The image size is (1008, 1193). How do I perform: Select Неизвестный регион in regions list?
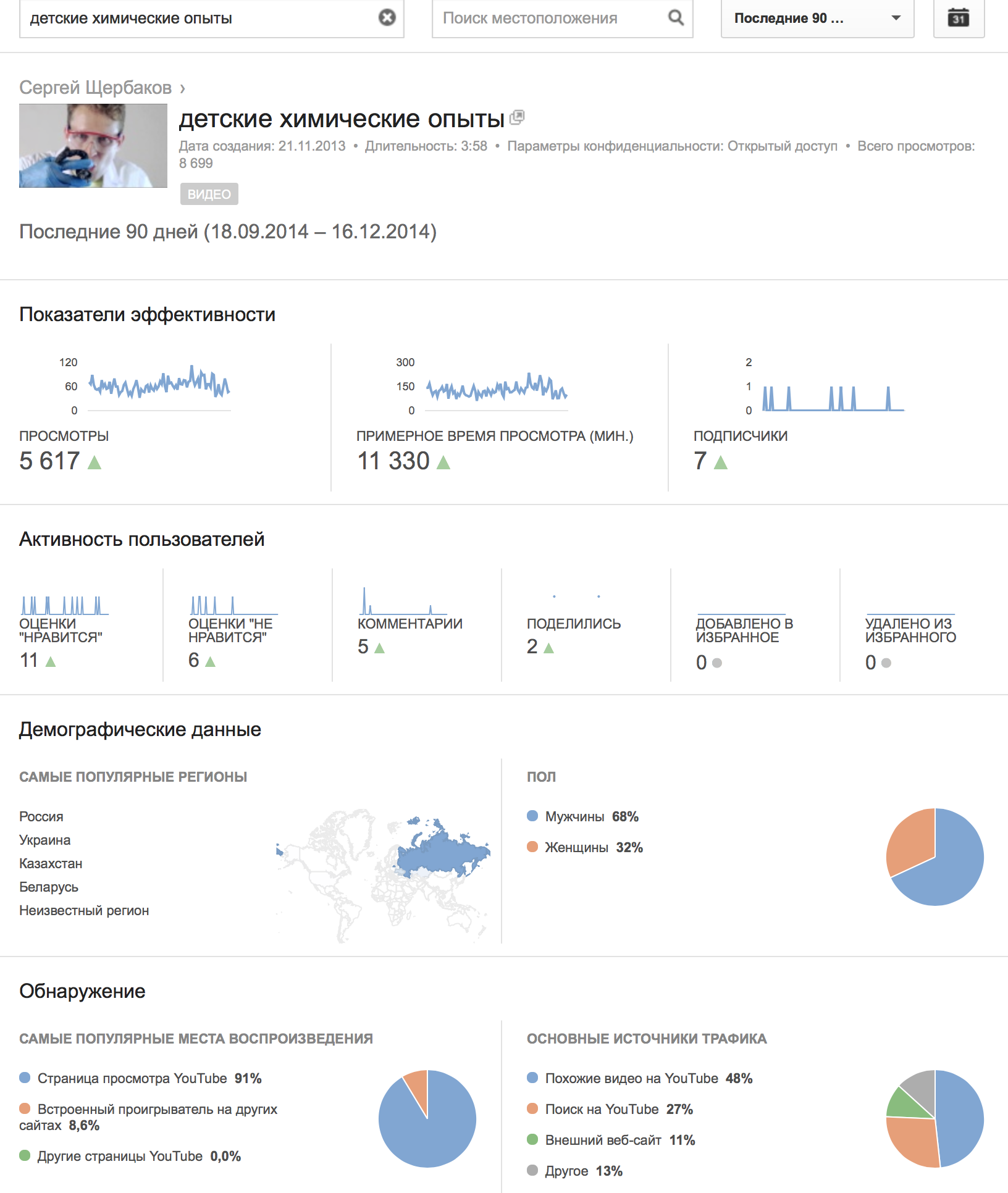[x=84, y=910]
